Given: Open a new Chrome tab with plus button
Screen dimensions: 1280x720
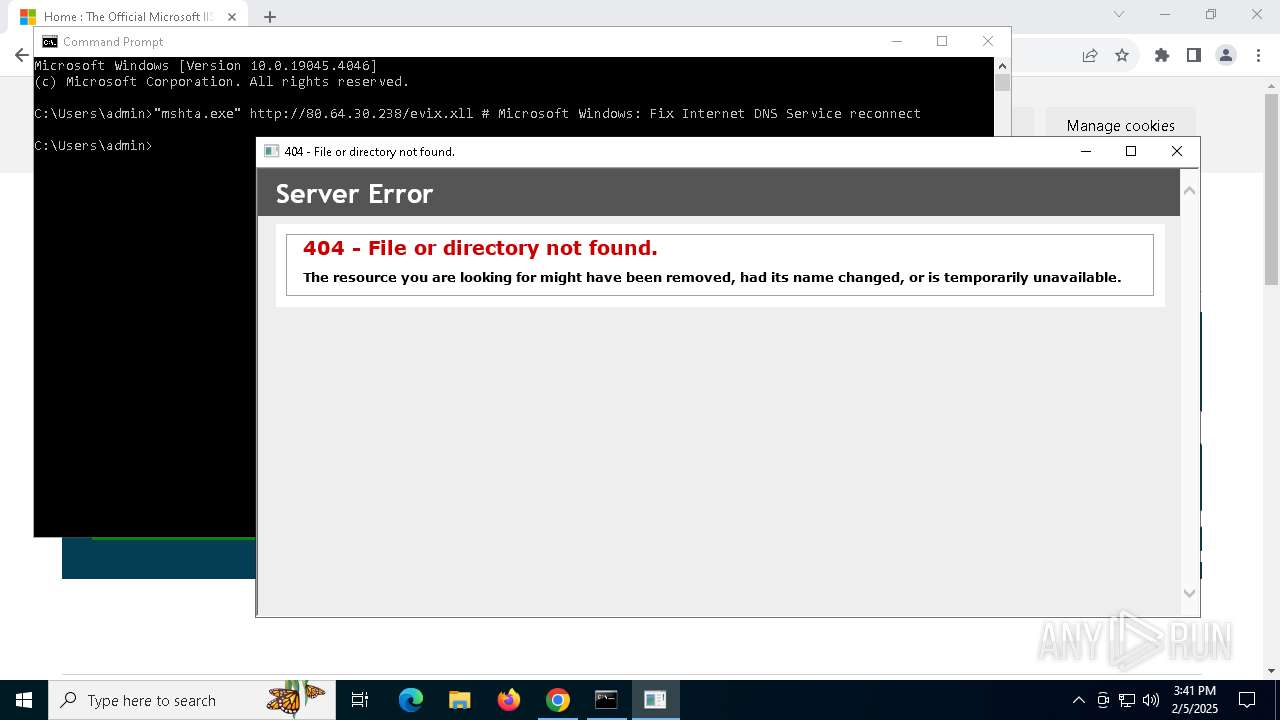Looking at the screenshot, I should [269, 16].
